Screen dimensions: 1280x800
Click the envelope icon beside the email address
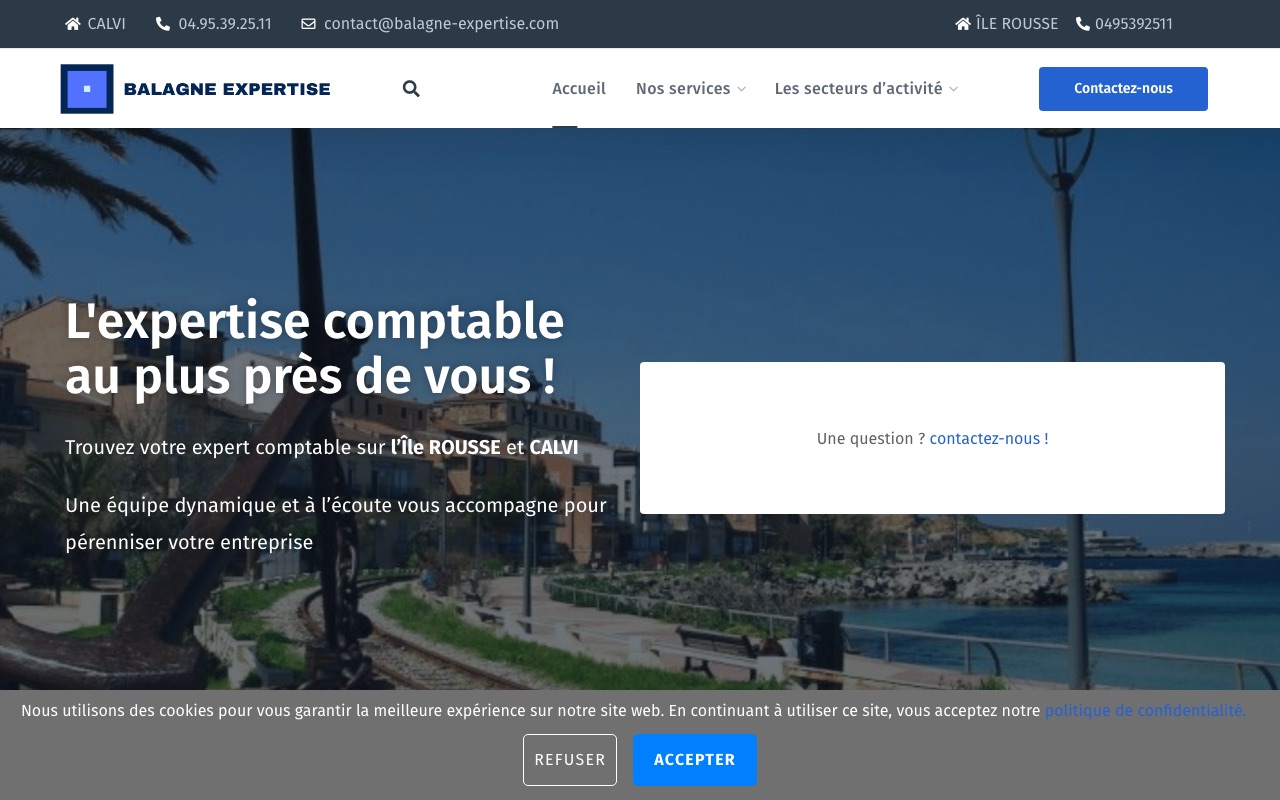coord(308,24)
